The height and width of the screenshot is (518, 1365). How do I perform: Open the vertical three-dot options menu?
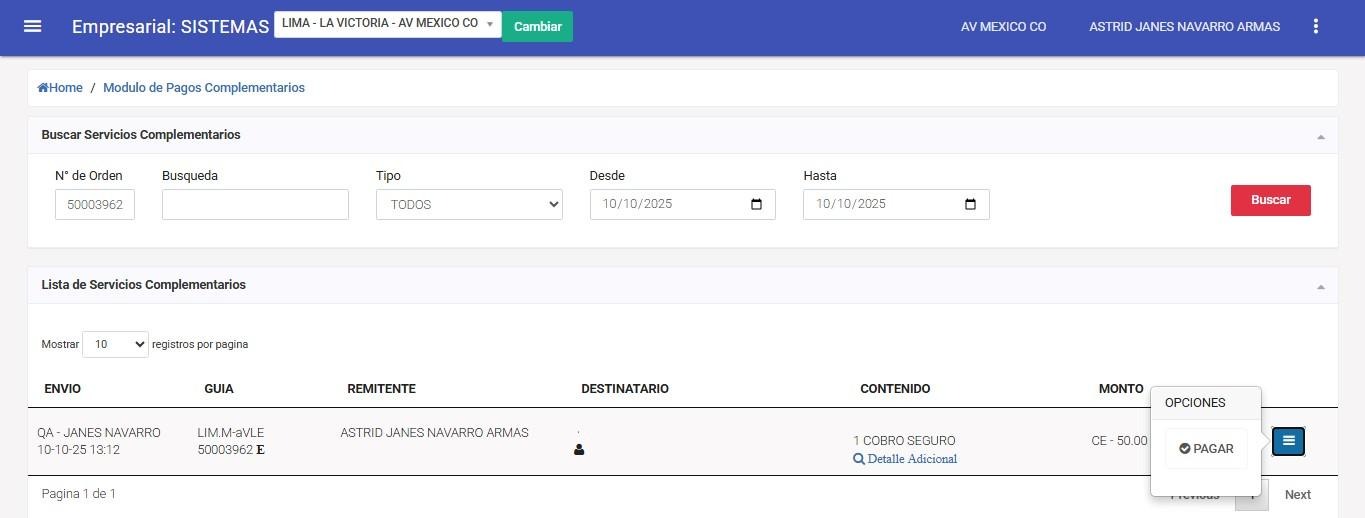pyautogui.click(x=1316, y=27)
